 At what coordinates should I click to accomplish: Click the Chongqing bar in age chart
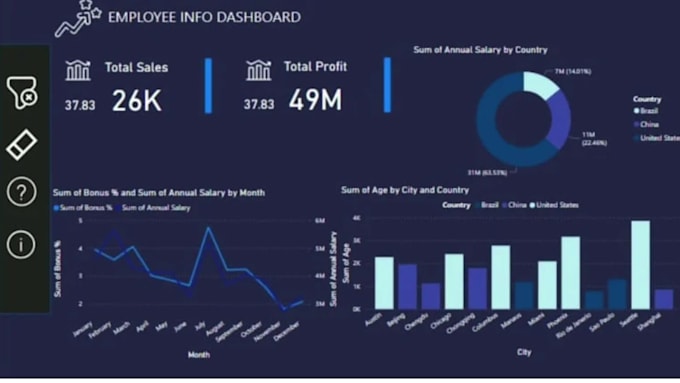(x=477, y=288)
